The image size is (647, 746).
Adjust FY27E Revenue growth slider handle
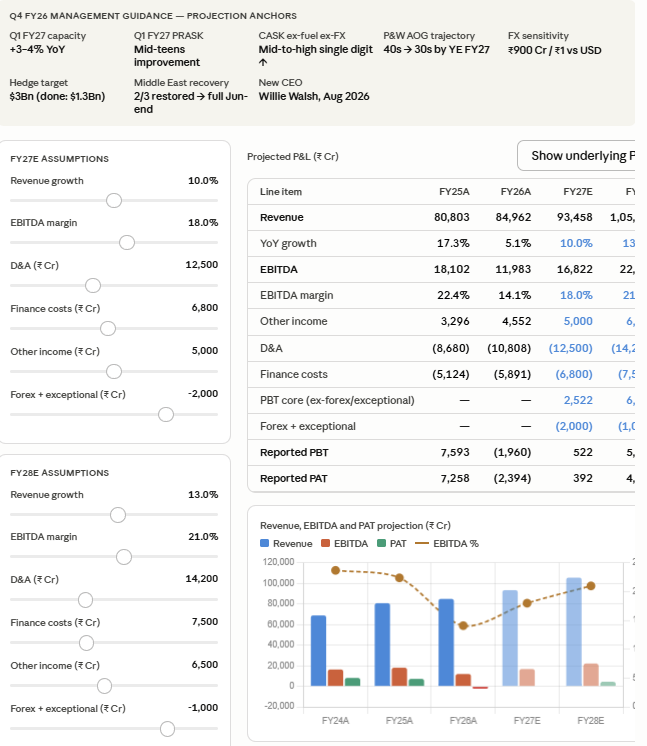tap(114, 200)
